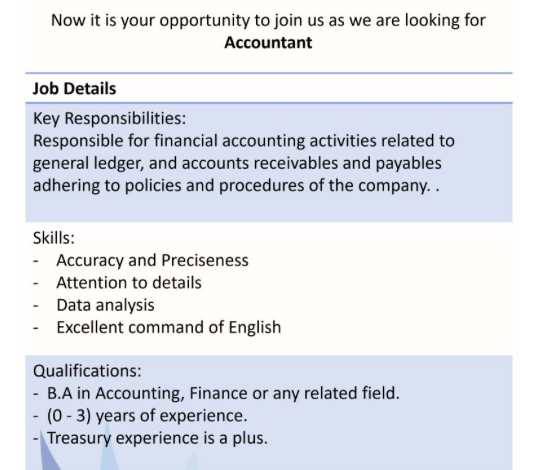The height and width of the screenshot is (470, 536).
Task: Click the Skills section label
Action: click(54, 238)
